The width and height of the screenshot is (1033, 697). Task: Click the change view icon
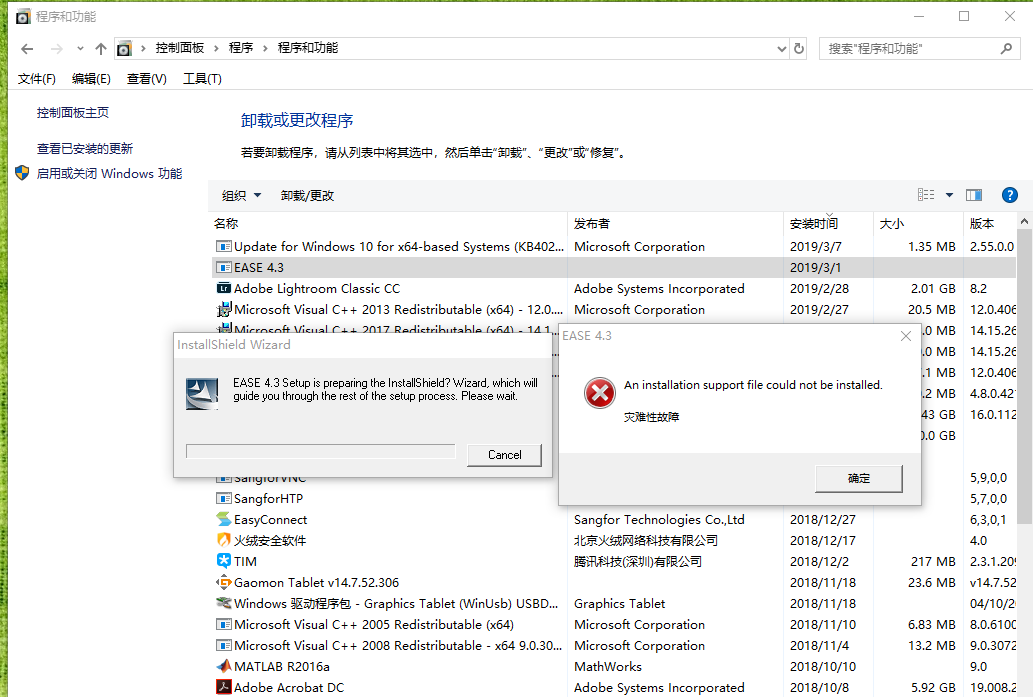click(926, 195)
